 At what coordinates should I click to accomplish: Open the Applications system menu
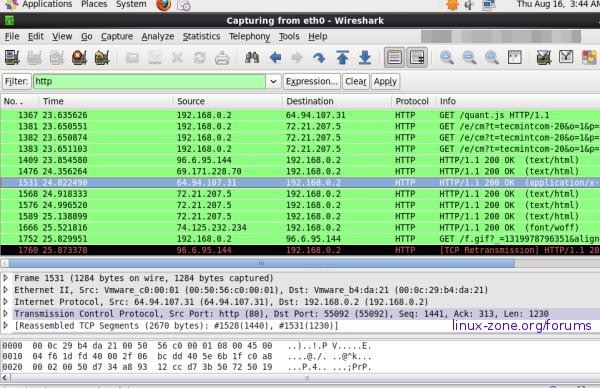coord(47,4)
